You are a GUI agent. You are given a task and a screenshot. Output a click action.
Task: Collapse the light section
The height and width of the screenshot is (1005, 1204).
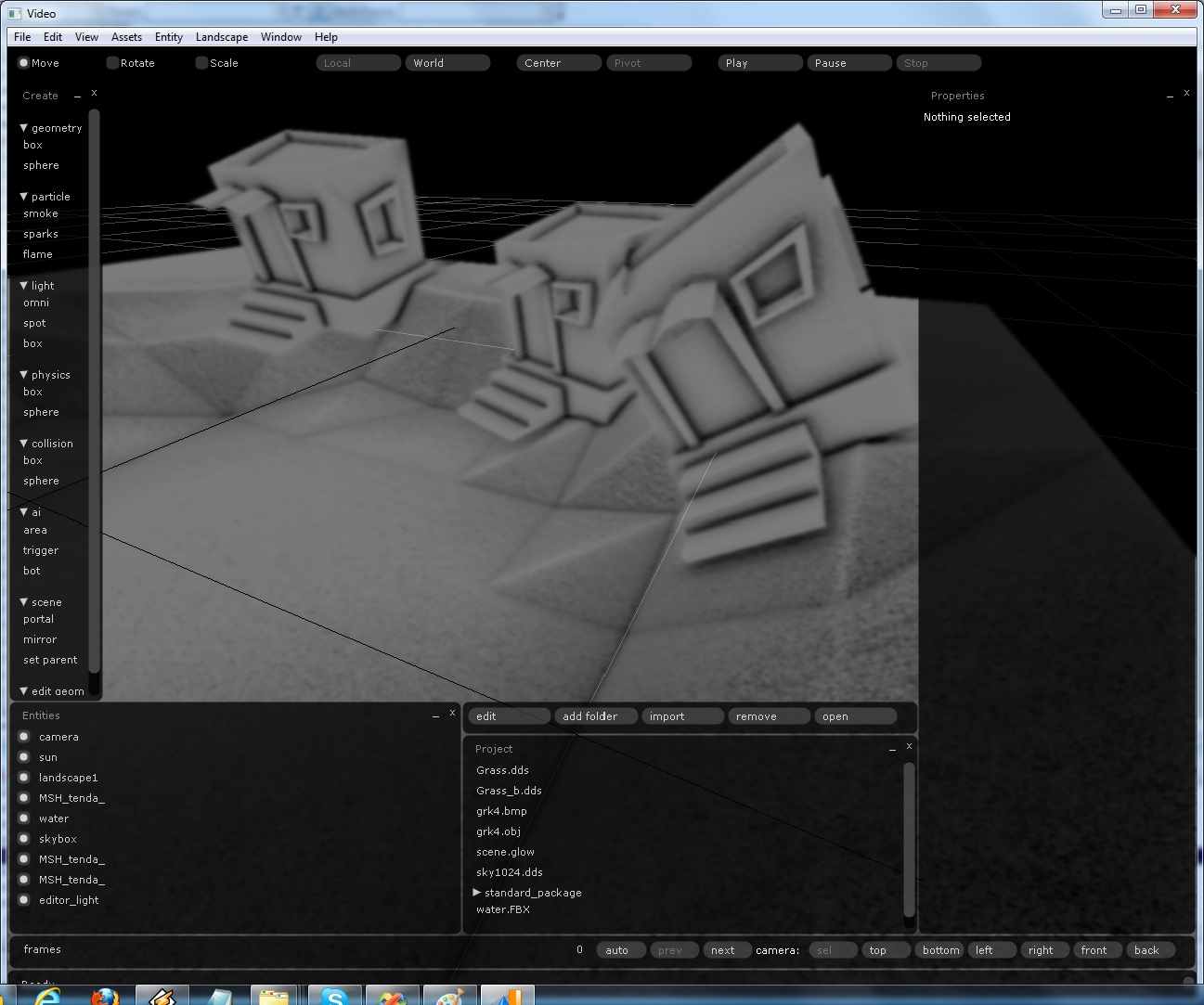coord(24,286)
